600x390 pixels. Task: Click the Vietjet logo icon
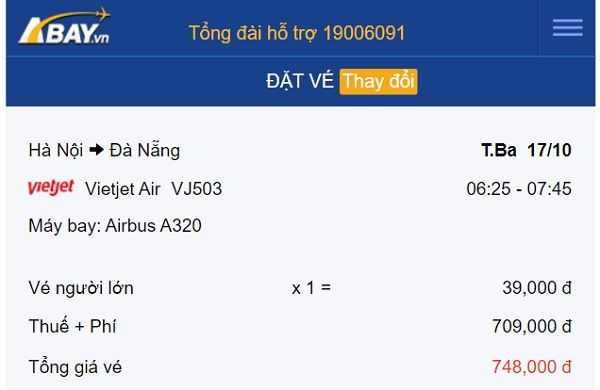tap(51, 187)
